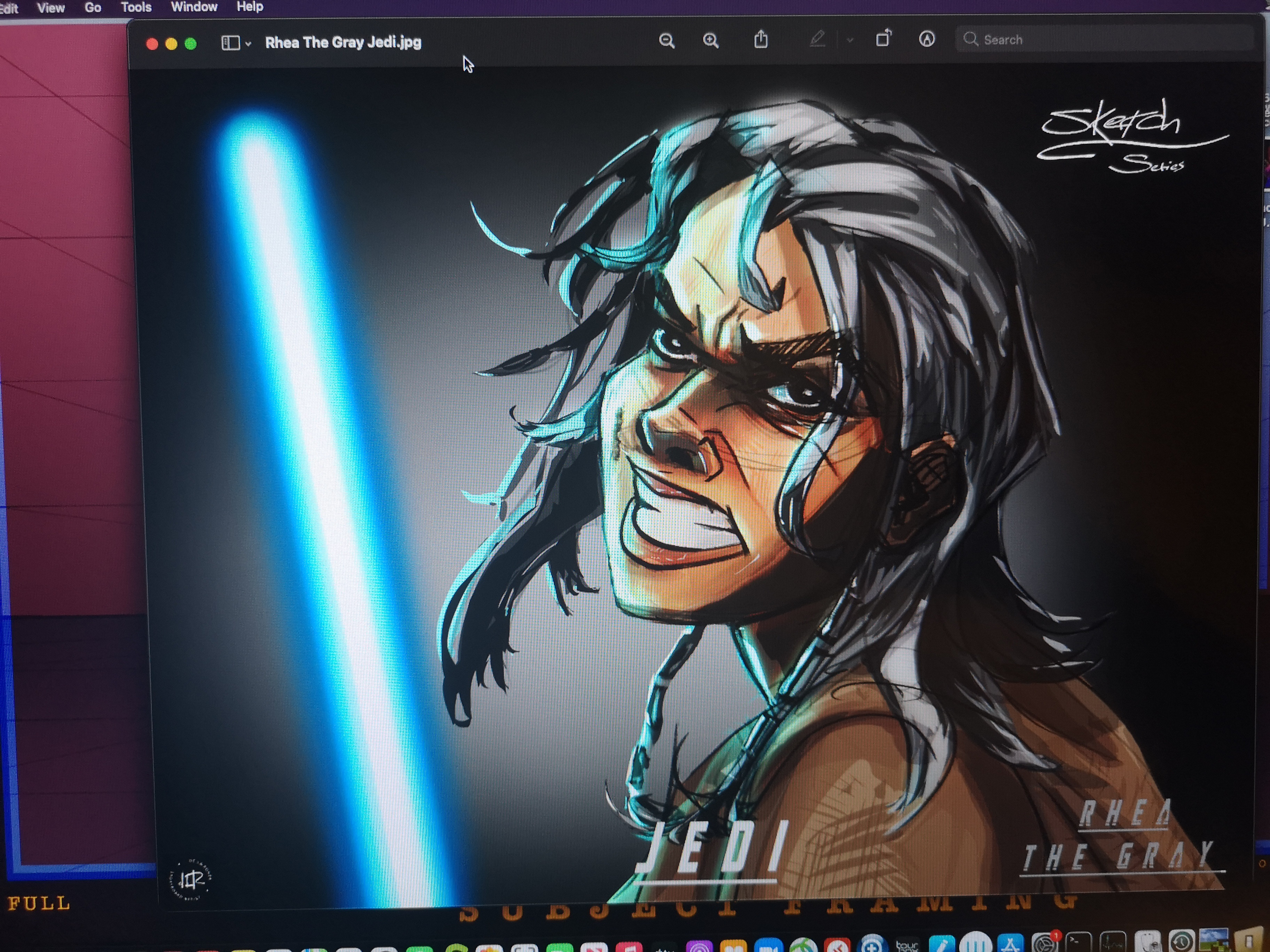Open the Tools menu
This screenshot has height=952, width=1270.
(136, 7)
